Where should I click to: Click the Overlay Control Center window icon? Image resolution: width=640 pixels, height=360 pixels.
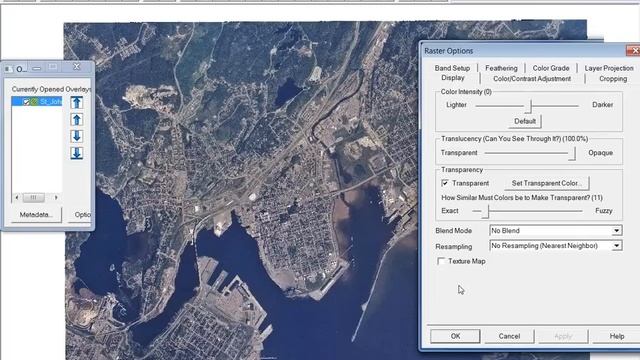8,69
